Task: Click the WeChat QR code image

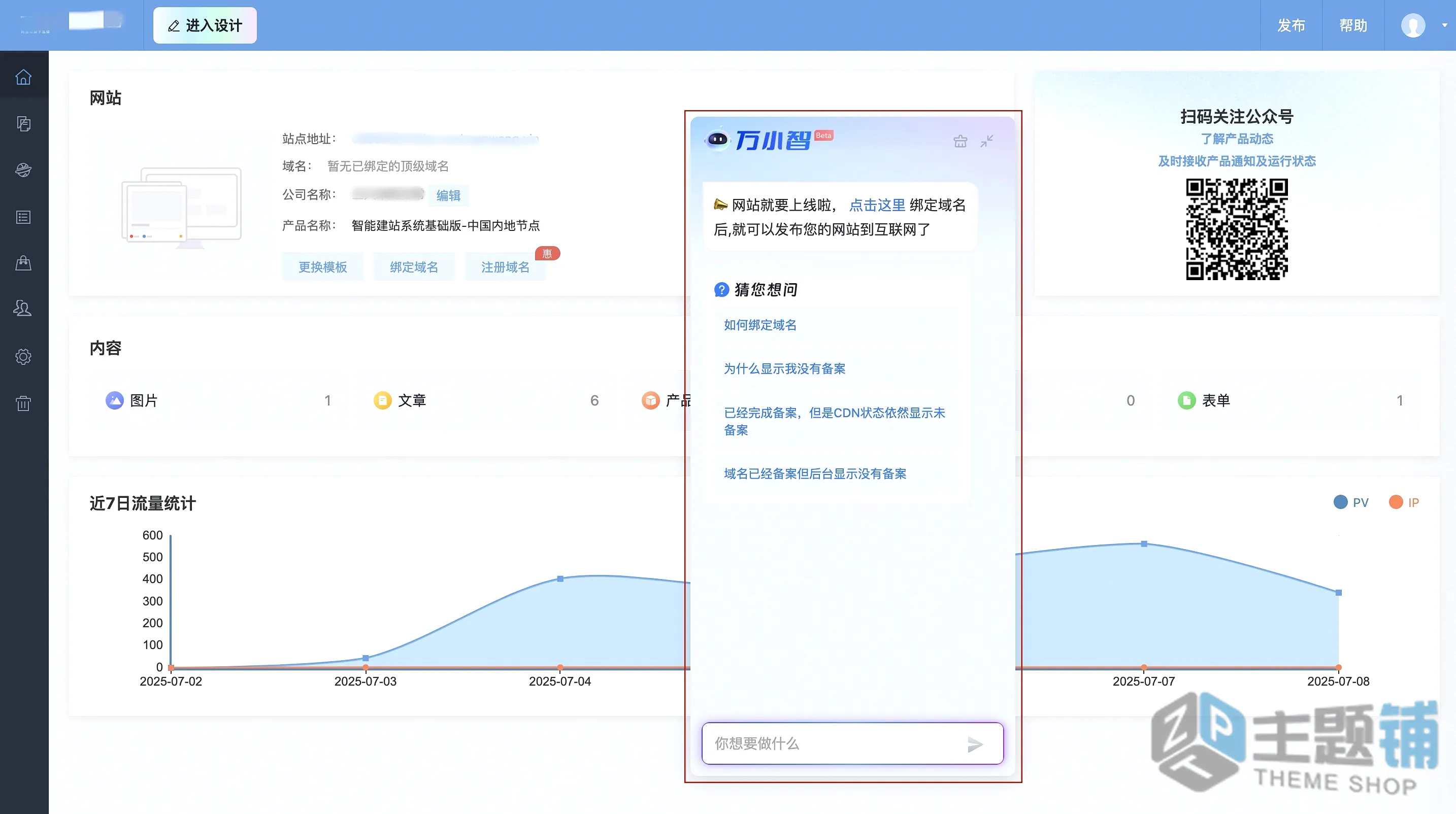Action: [1237, 229]
